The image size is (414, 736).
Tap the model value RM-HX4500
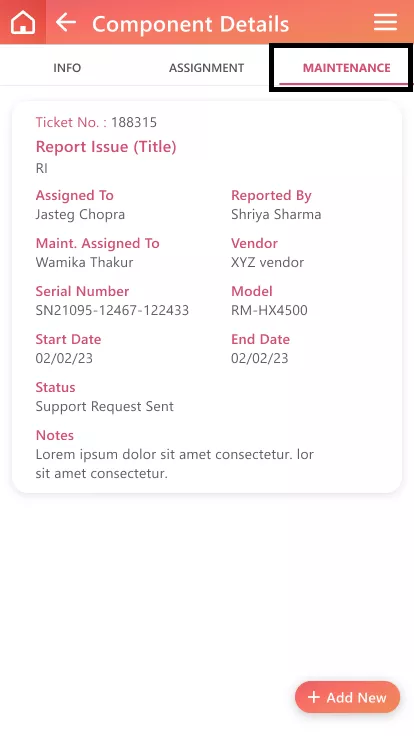click(269, 310)
